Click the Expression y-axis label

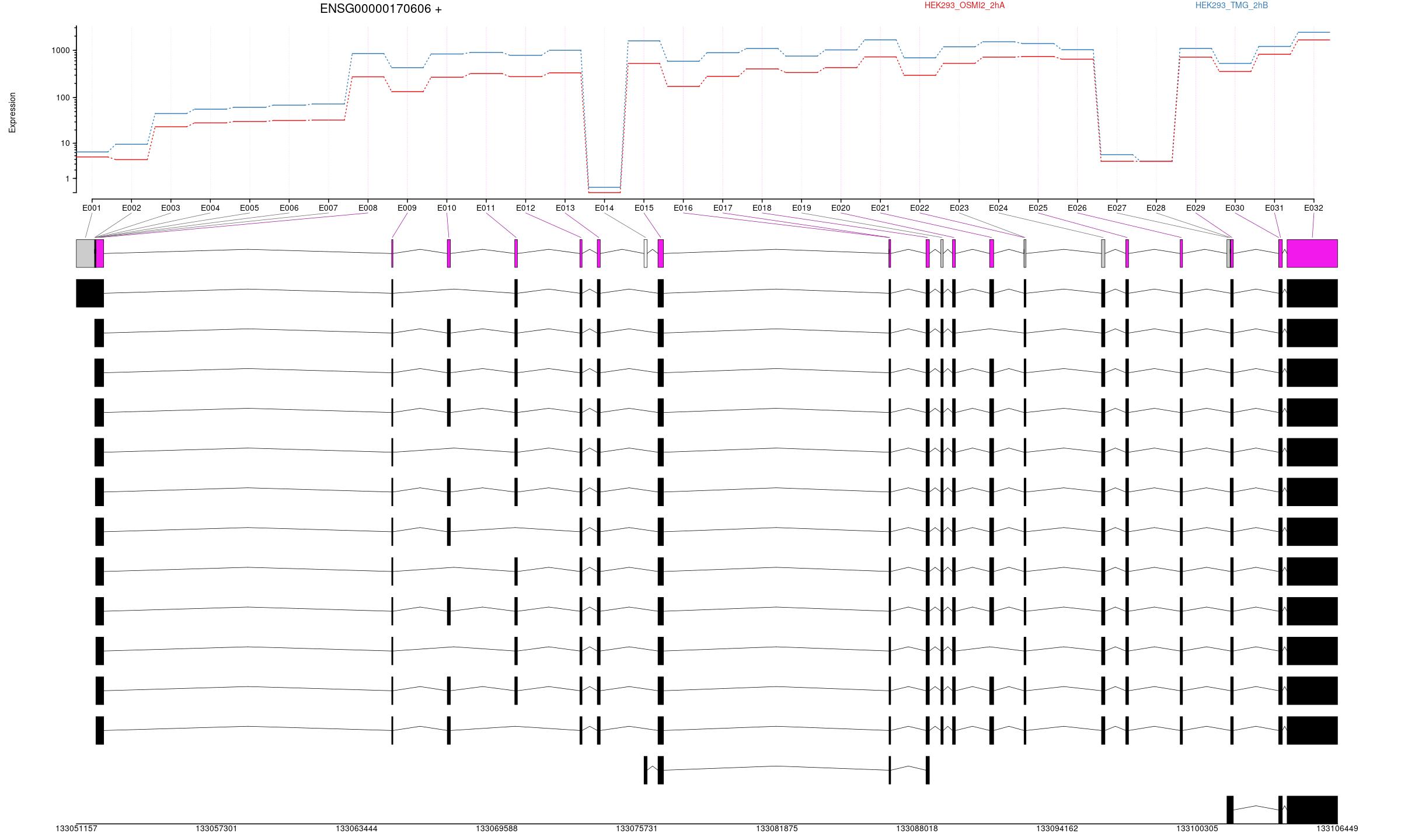[x=12, y=113]
